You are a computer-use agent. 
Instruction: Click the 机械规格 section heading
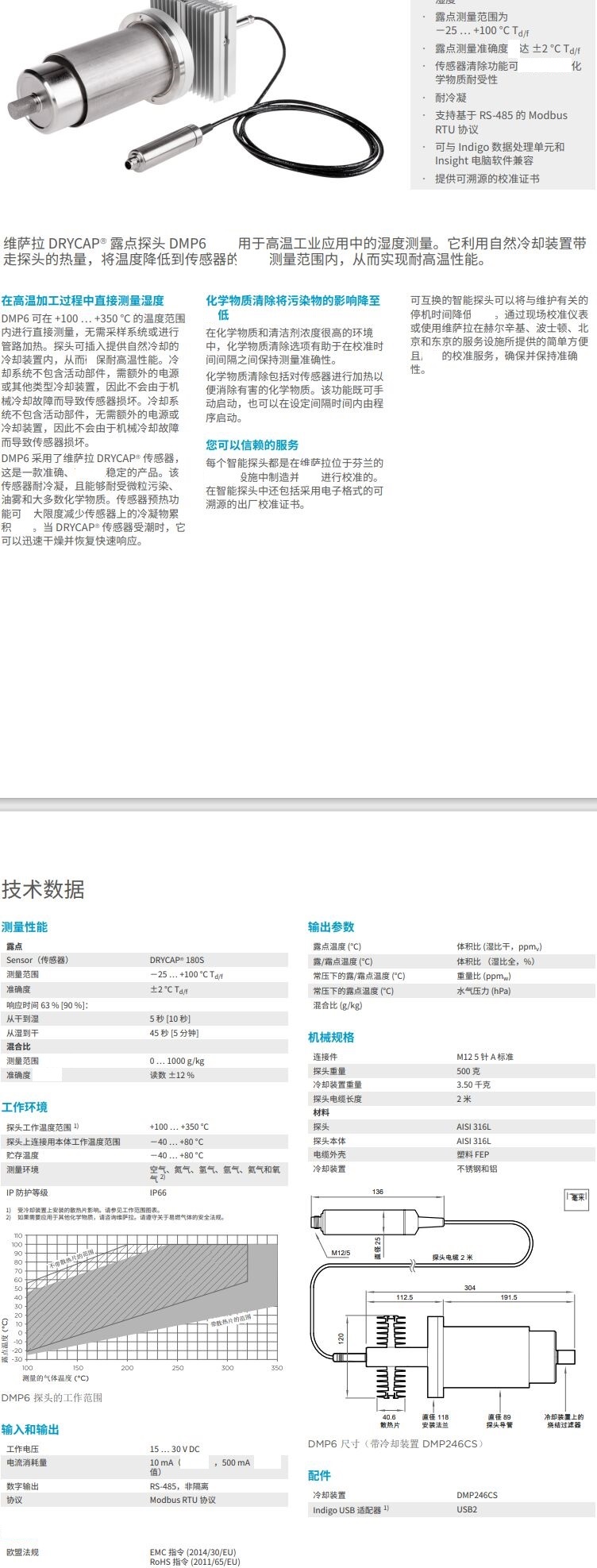(331, 1037)
